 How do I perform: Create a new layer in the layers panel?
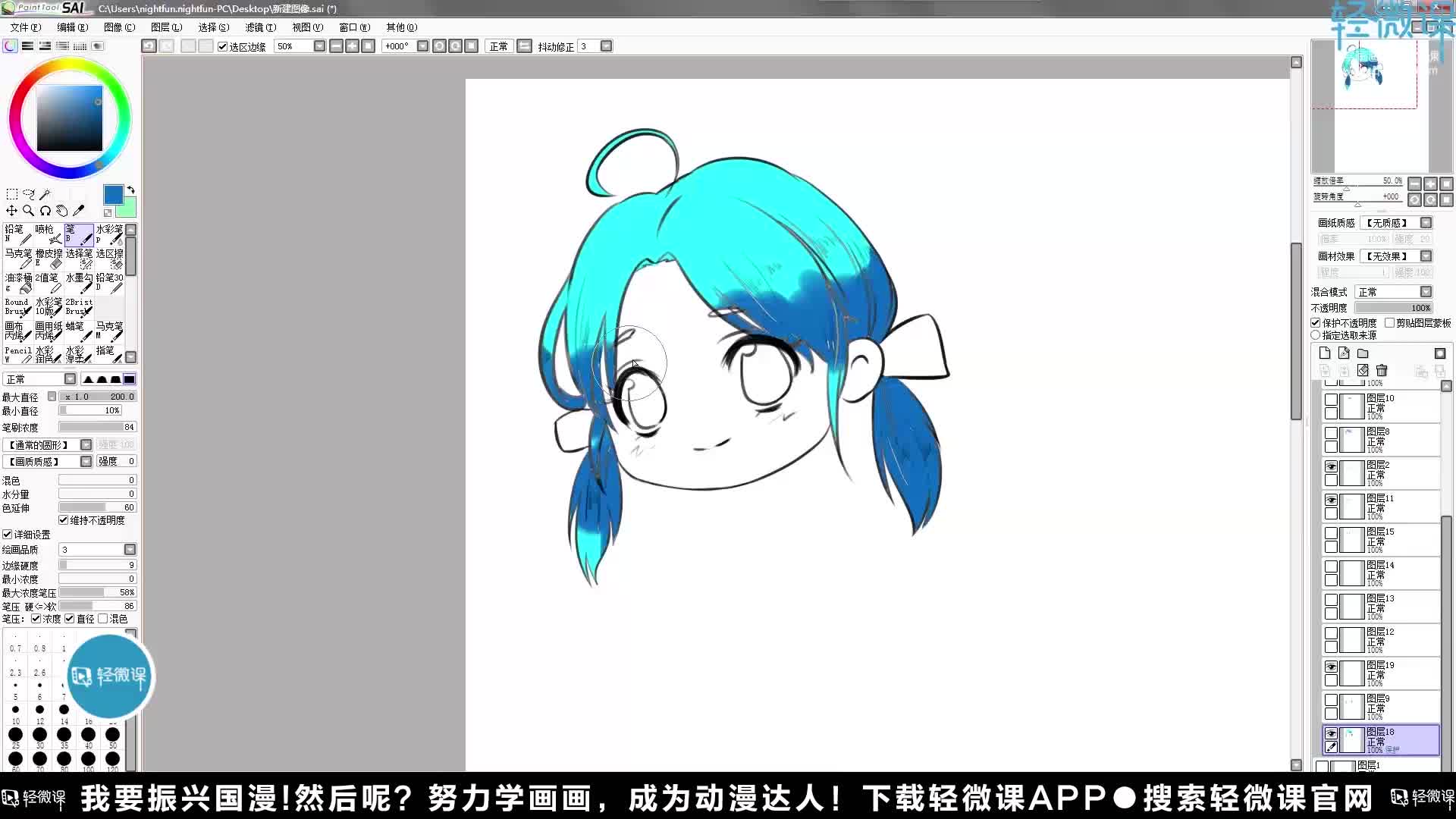click(1326, 353)
